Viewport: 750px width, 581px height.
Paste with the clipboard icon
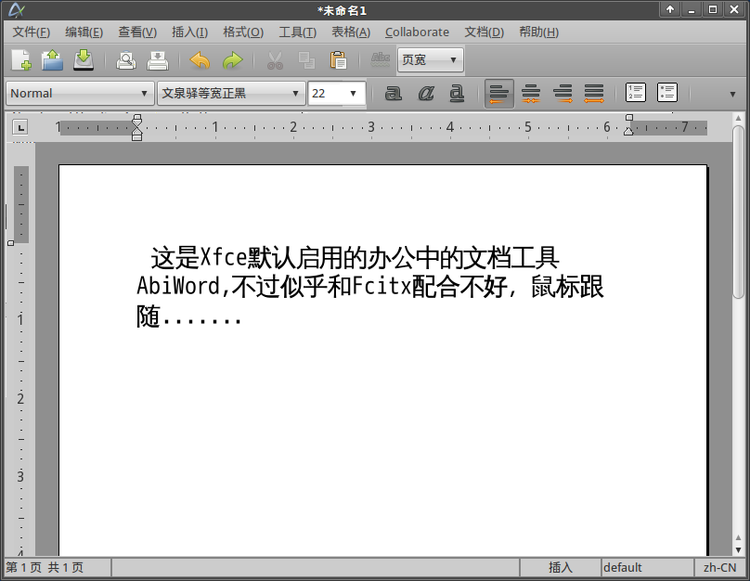pos(338,60)
